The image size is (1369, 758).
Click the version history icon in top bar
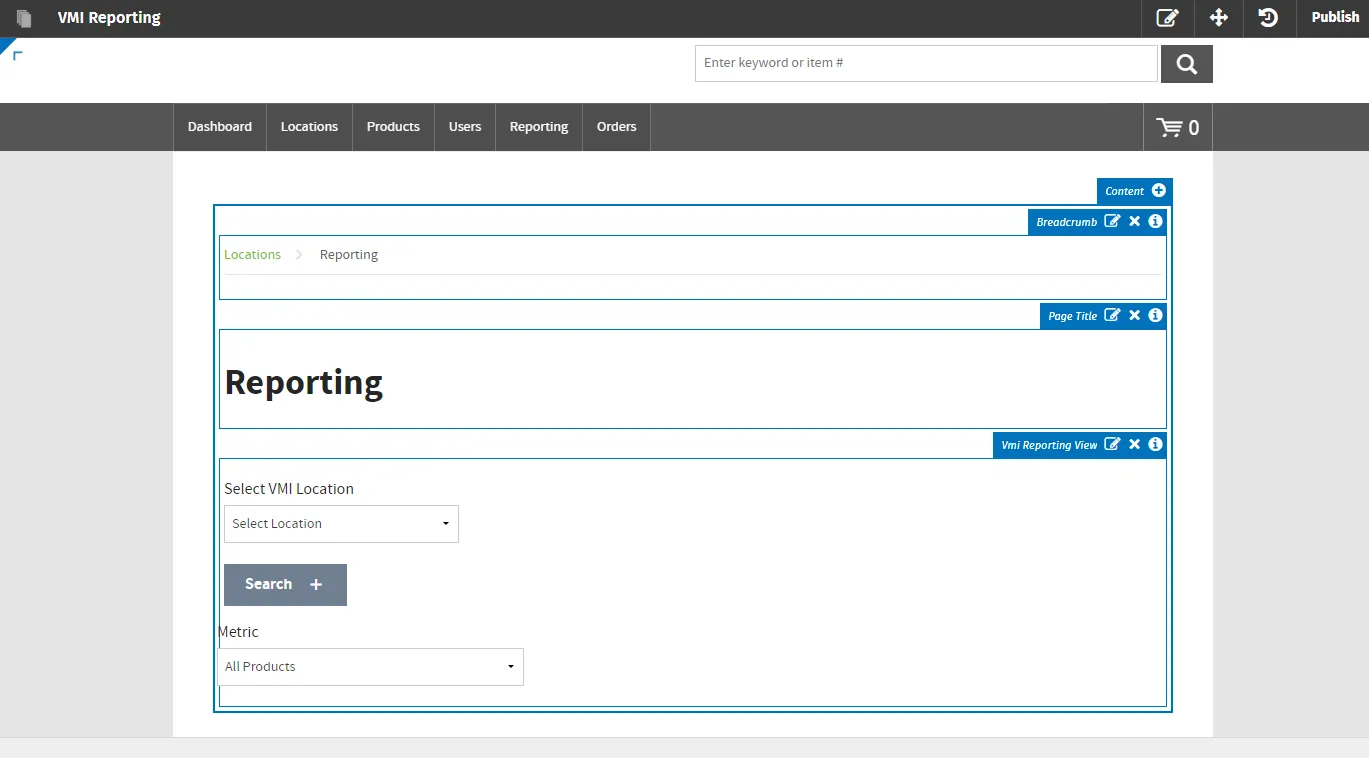[x=1269, y=18]
